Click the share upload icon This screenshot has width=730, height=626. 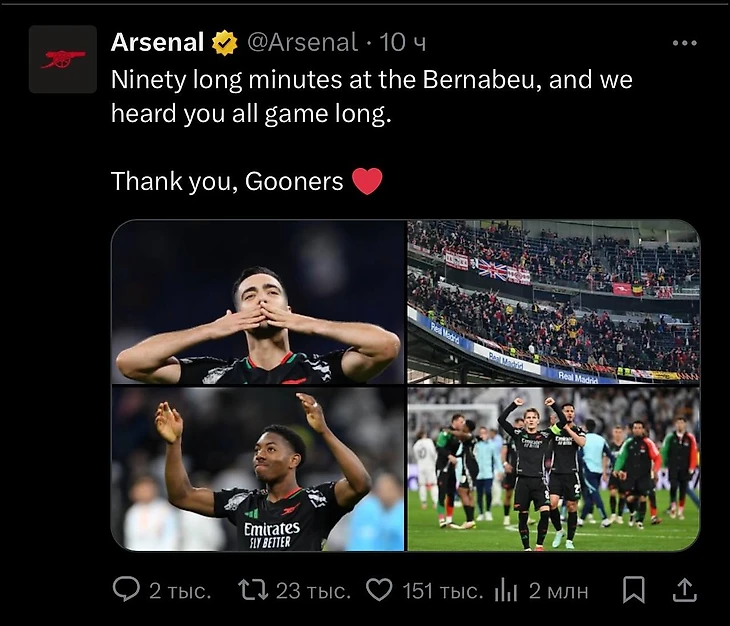point(685,590)
